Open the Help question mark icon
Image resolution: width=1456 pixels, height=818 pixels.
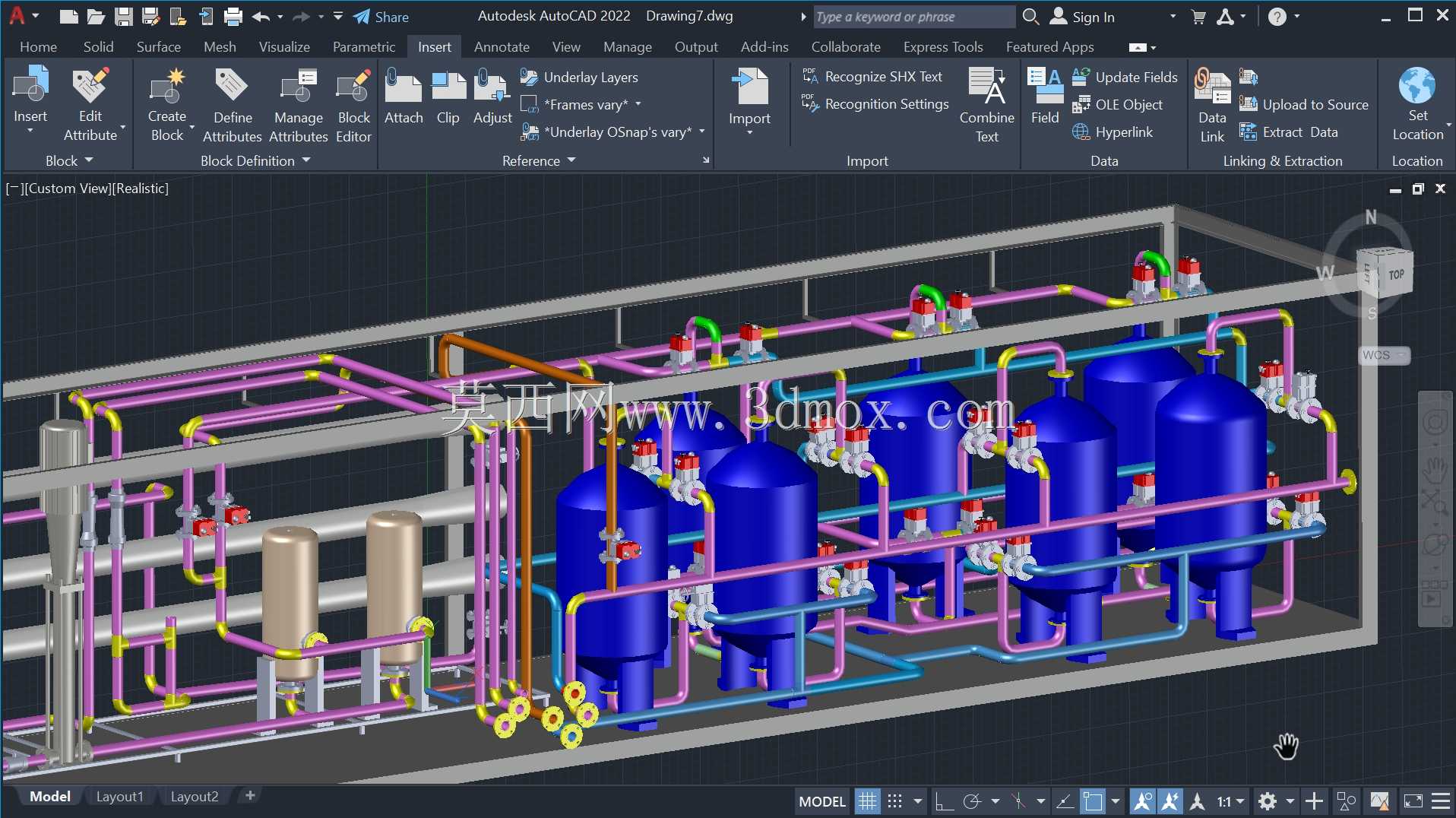(1277, 17)
